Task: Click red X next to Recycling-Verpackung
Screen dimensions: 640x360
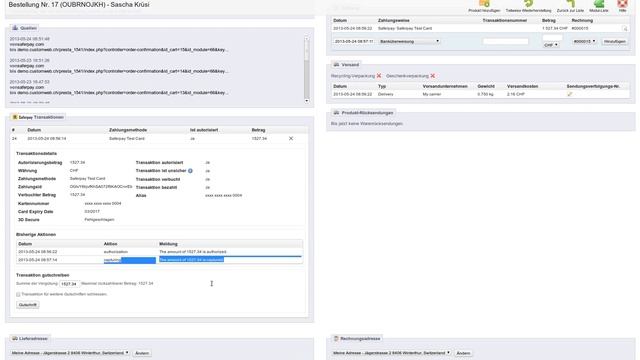Action: (379, 76)
